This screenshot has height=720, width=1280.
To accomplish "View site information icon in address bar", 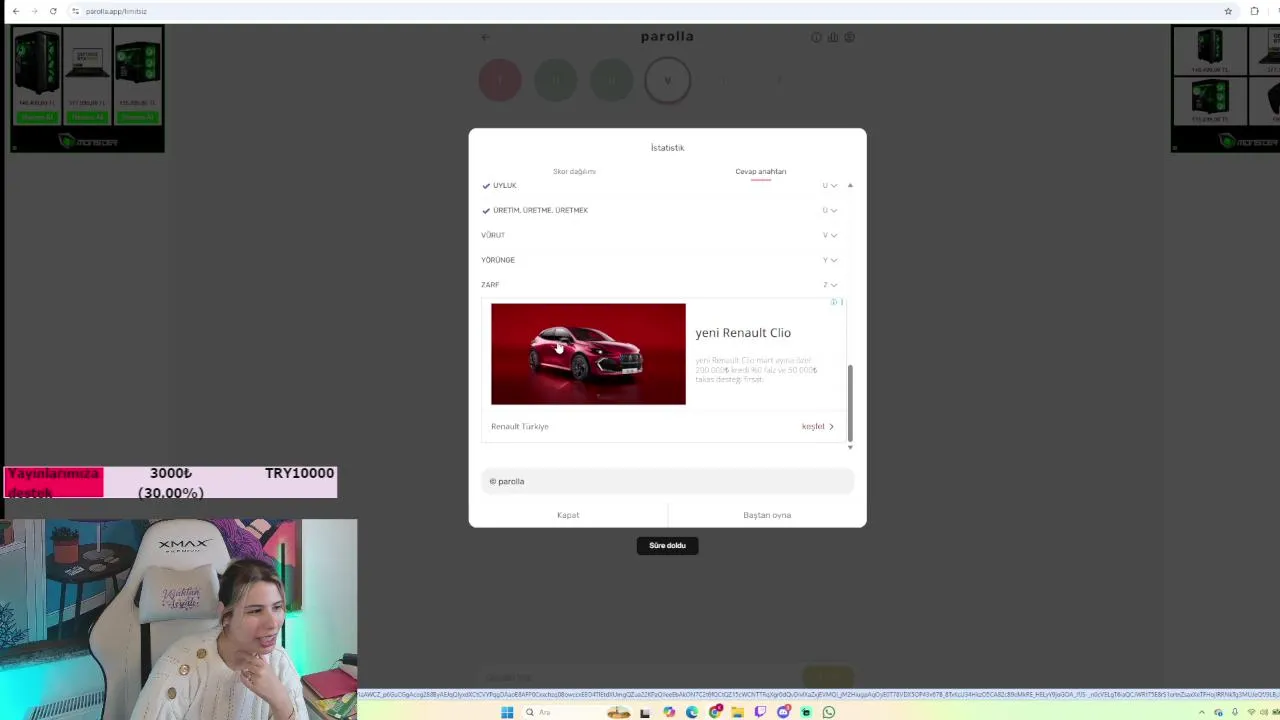I will point(75,11).
